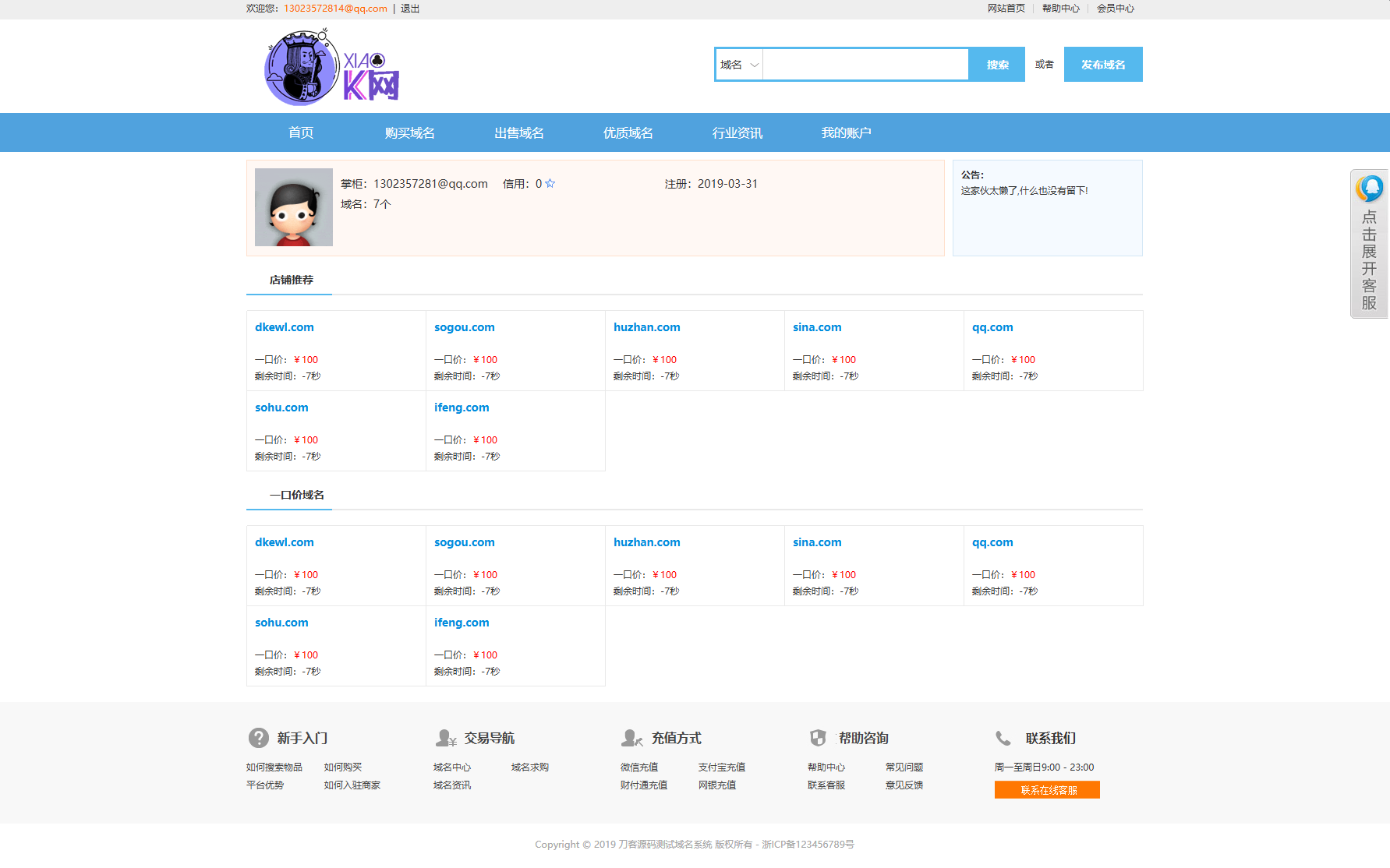Click the XIAO K网 site logo

332,67
